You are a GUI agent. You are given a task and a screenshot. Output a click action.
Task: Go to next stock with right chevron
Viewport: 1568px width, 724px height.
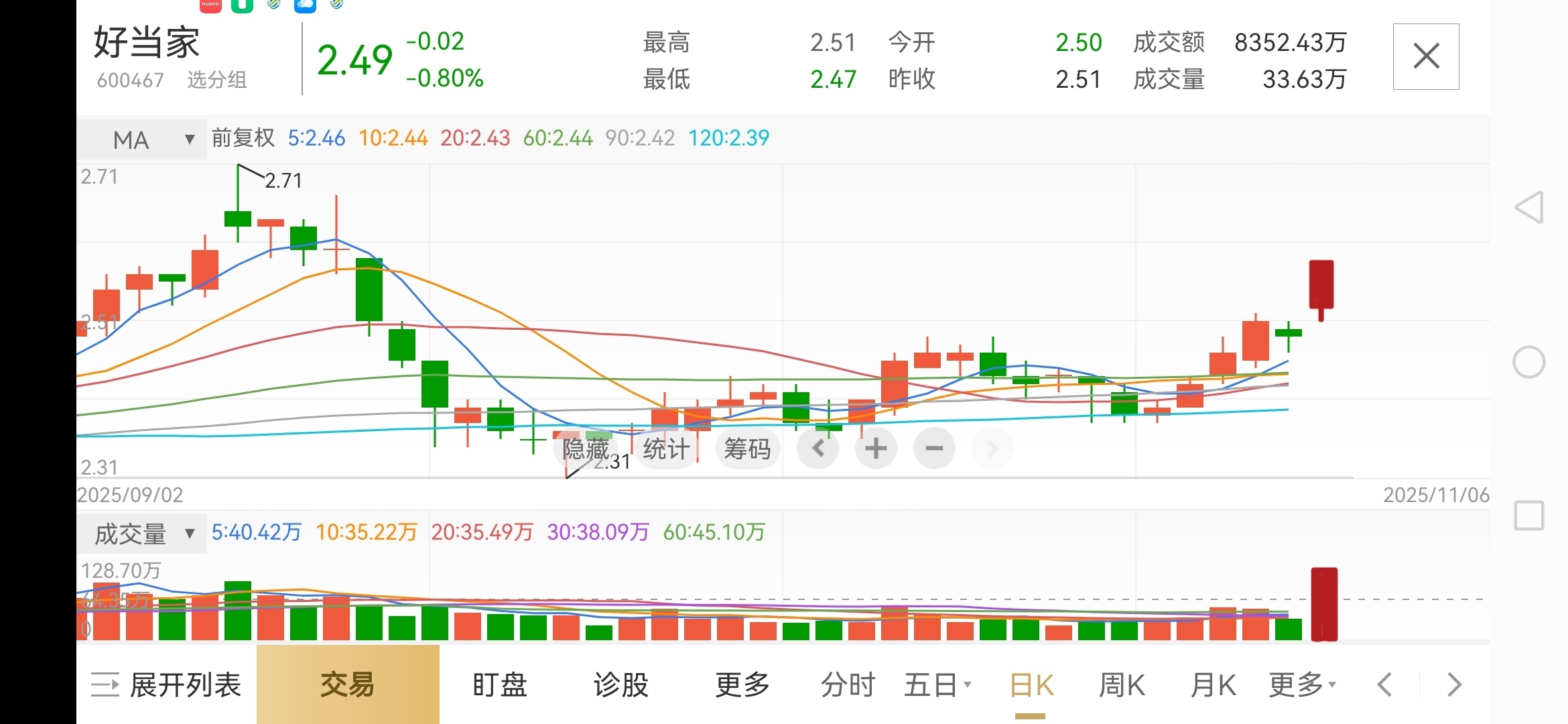(x=1453, y=684)
